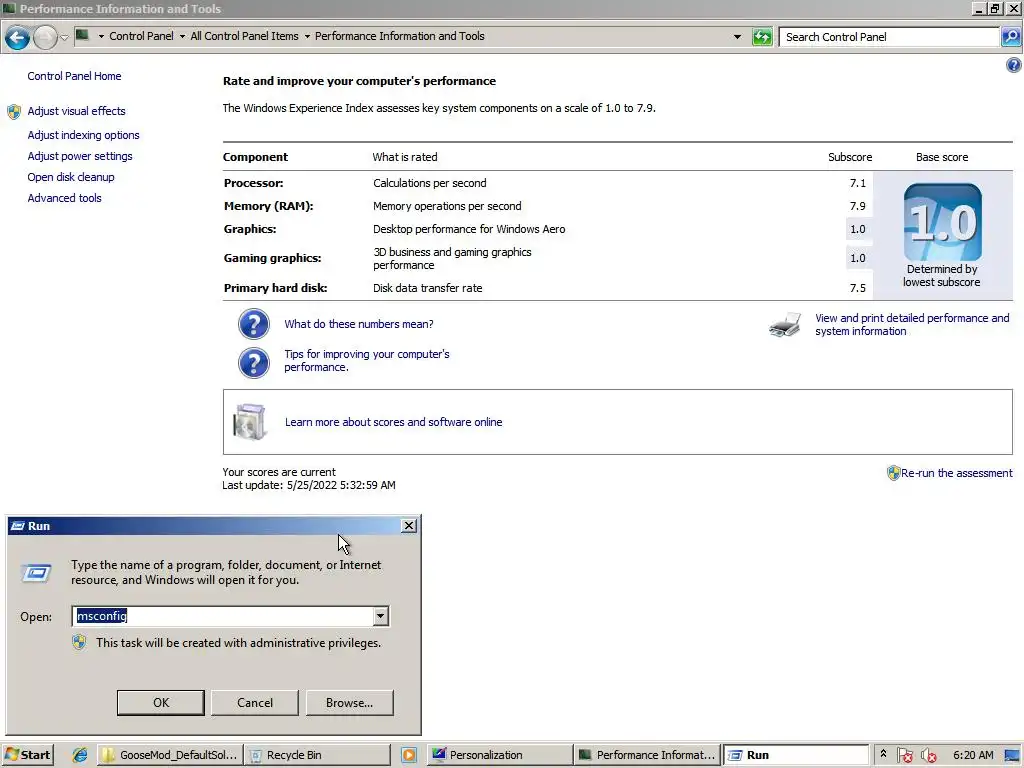Click the Run program icon in dialog
Viewport: 1024px width, 768px height.
37,573
